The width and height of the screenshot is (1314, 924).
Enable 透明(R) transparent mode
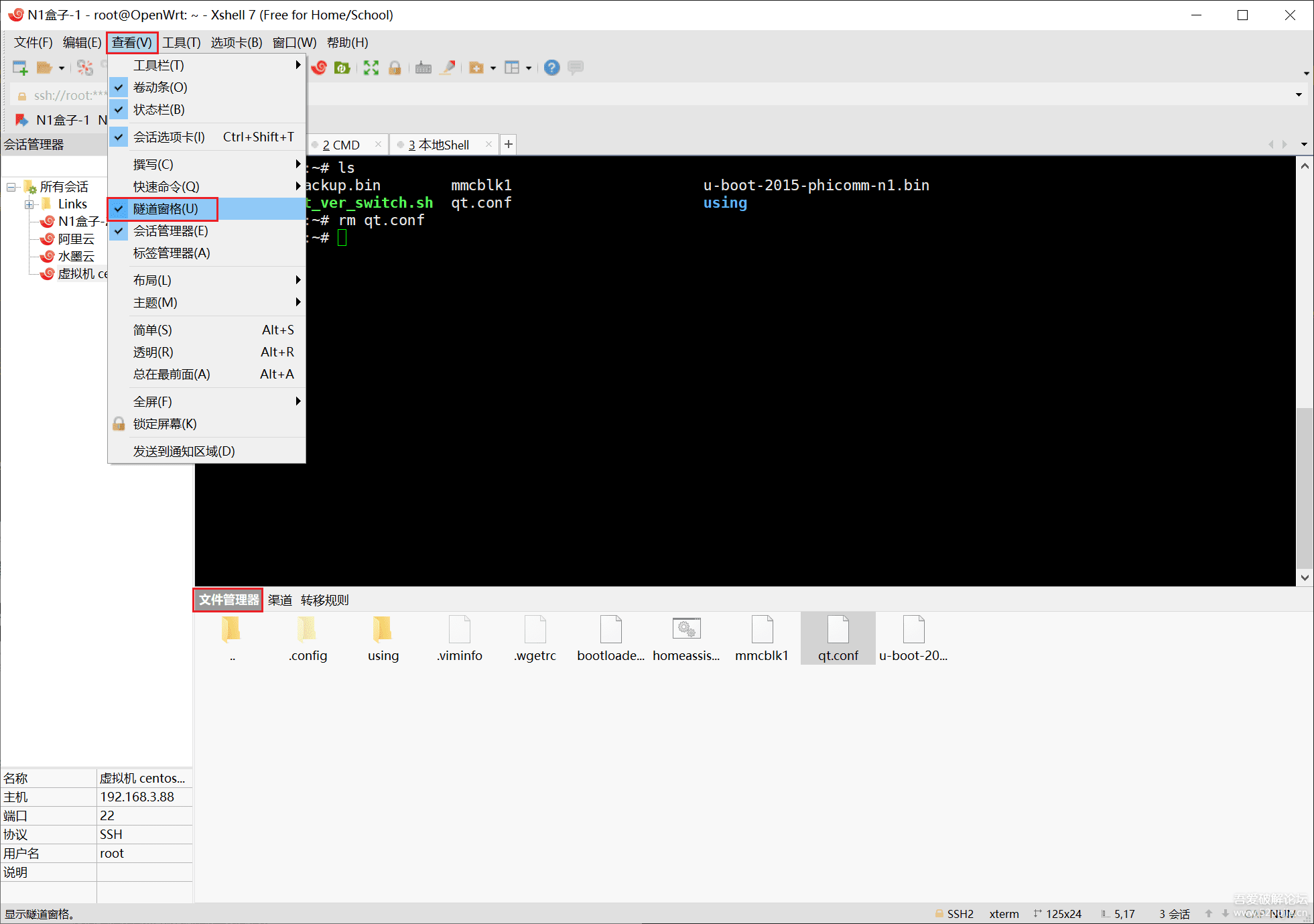point(206,352)
